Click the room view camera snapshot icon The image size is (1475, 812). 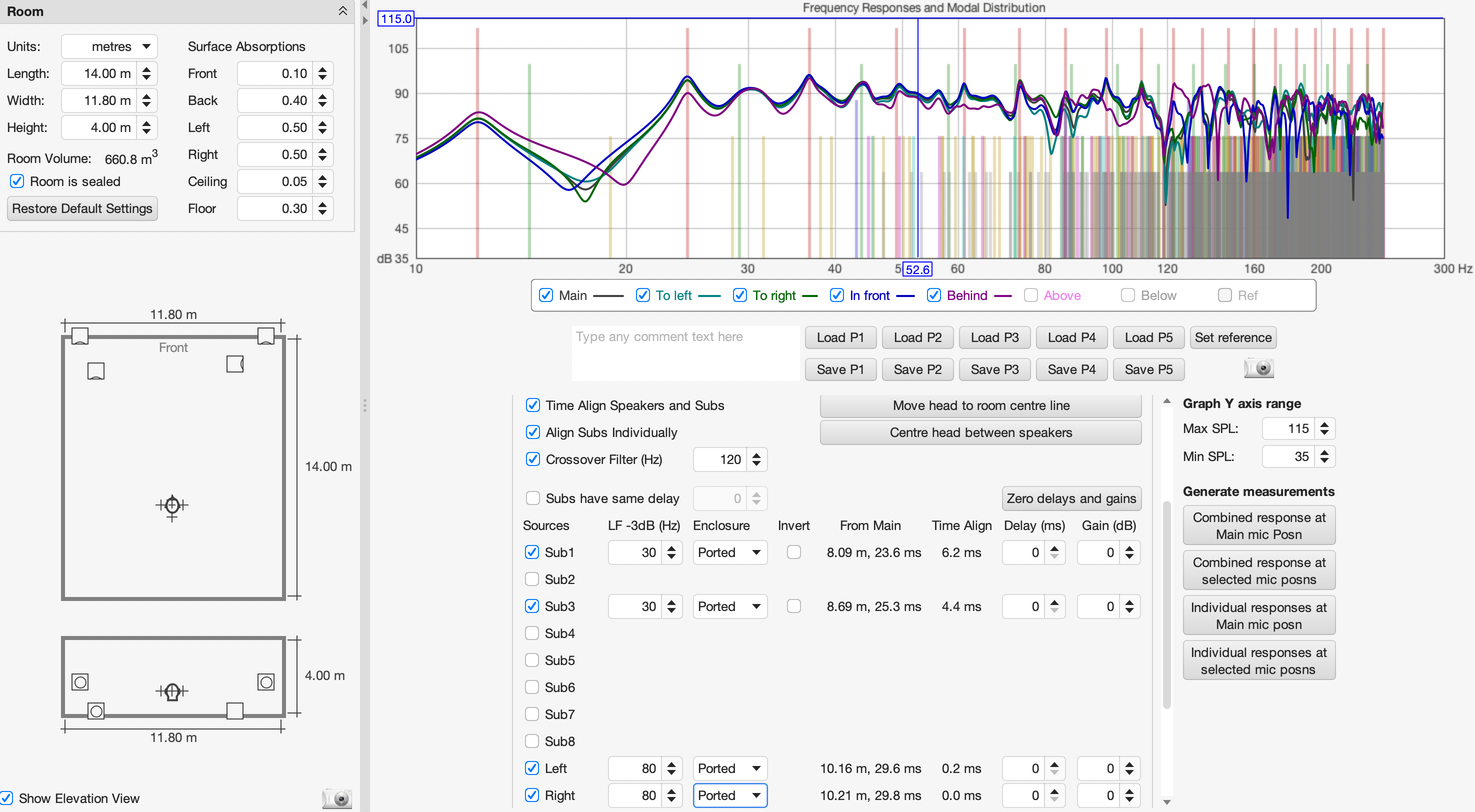tap(336, 798)
